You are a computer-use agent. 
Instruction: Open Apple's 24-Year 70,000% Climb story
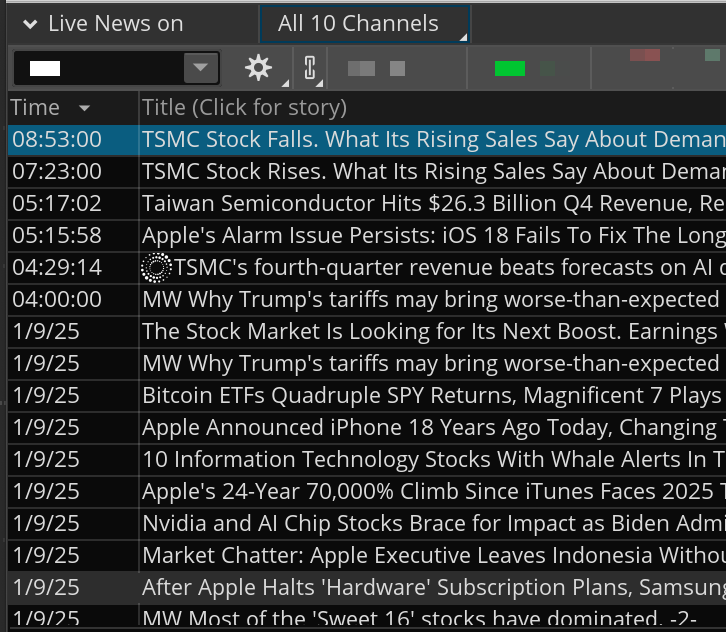click(432, 491)
